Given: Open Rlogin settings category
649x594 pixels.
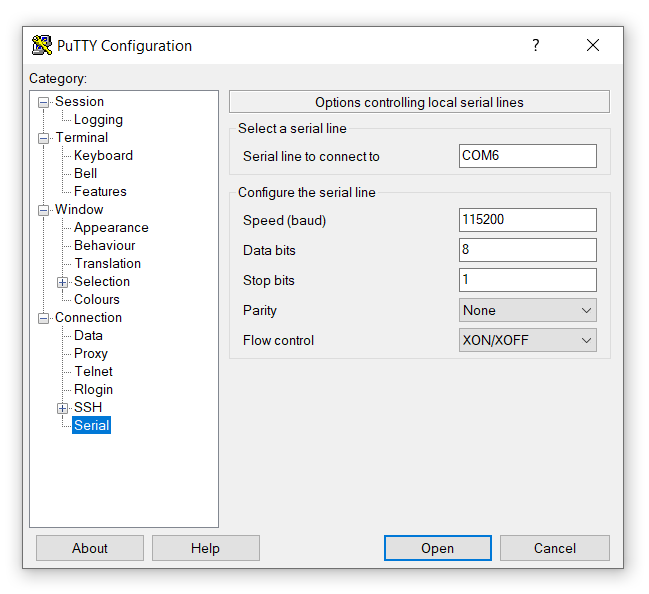Looking at the screenshot, I should 93,390.
